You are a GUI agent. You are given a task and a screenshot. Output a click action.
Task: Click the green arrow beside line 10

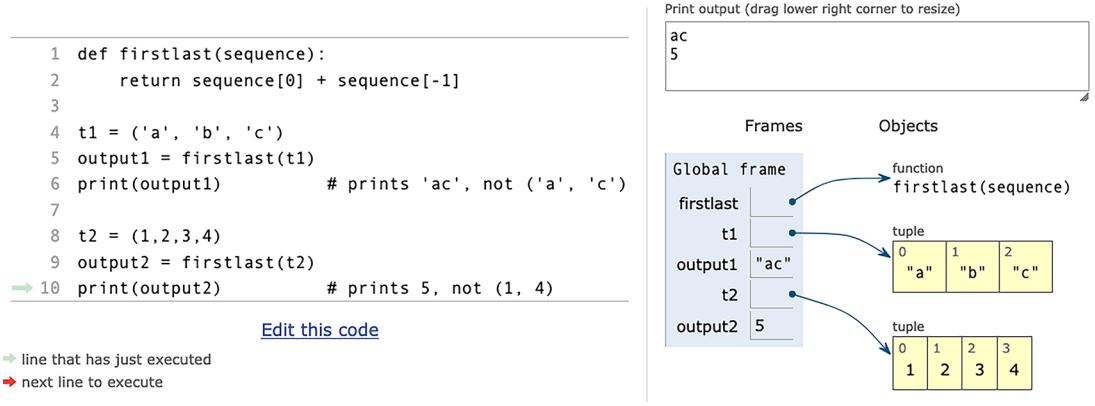tap(22, 289)
